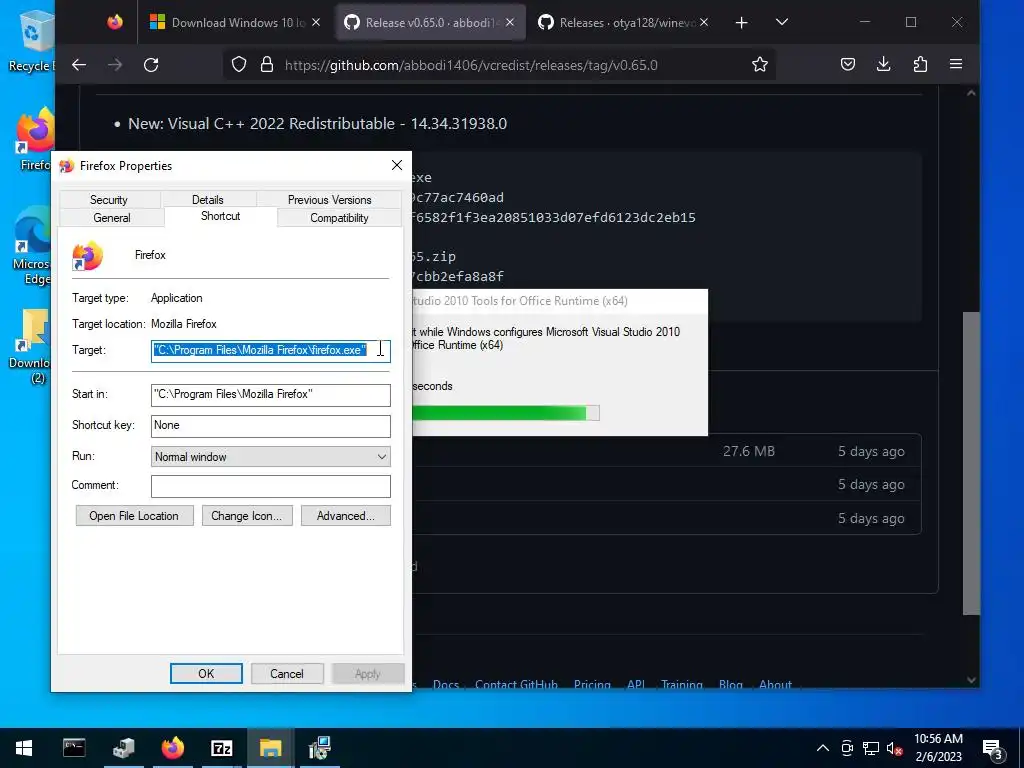Open 7-Zip from the taskbar

[221, 748]
